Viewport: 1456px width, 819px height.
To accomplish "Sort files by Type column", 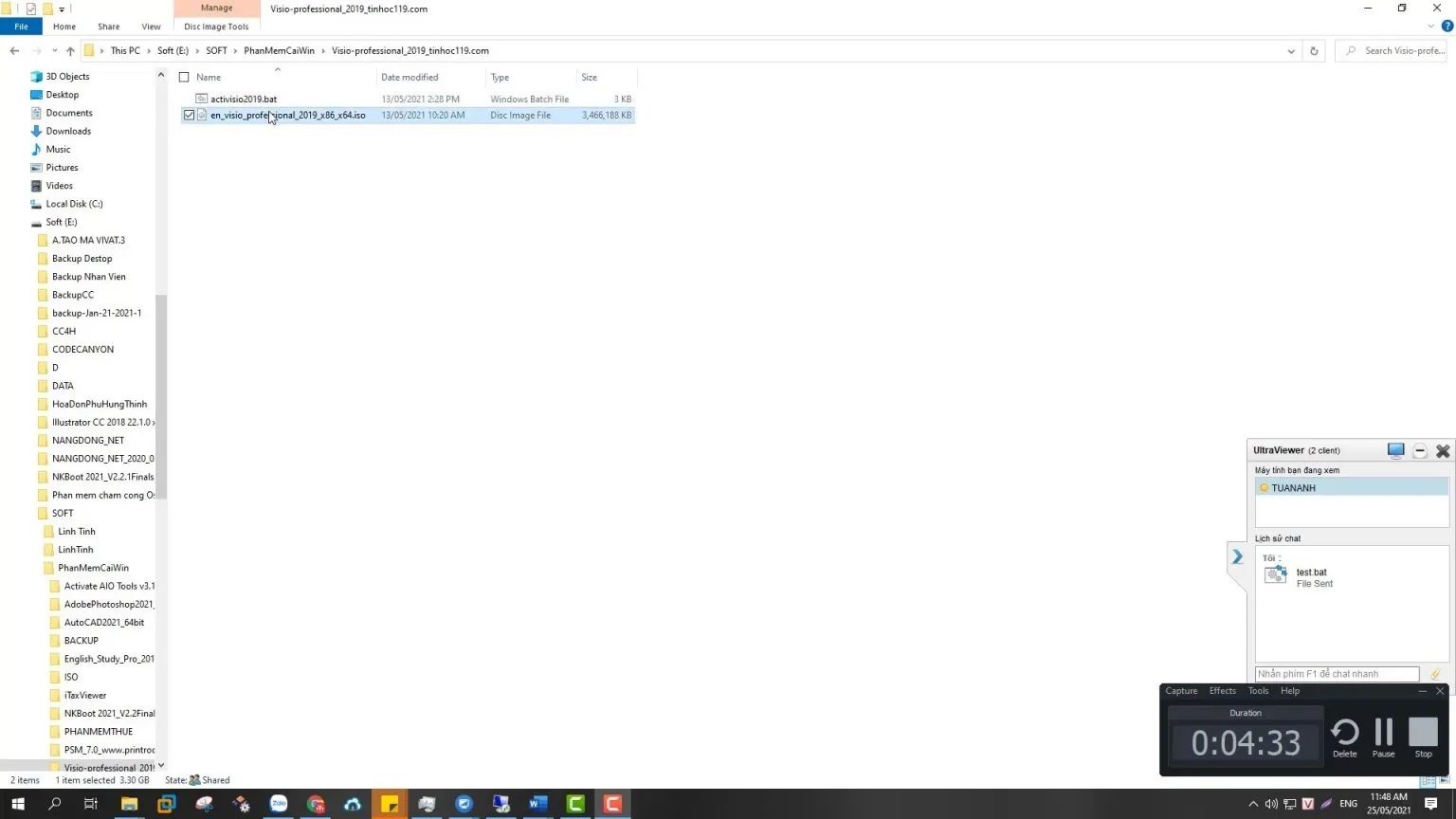I will click(x=500, y=78).
